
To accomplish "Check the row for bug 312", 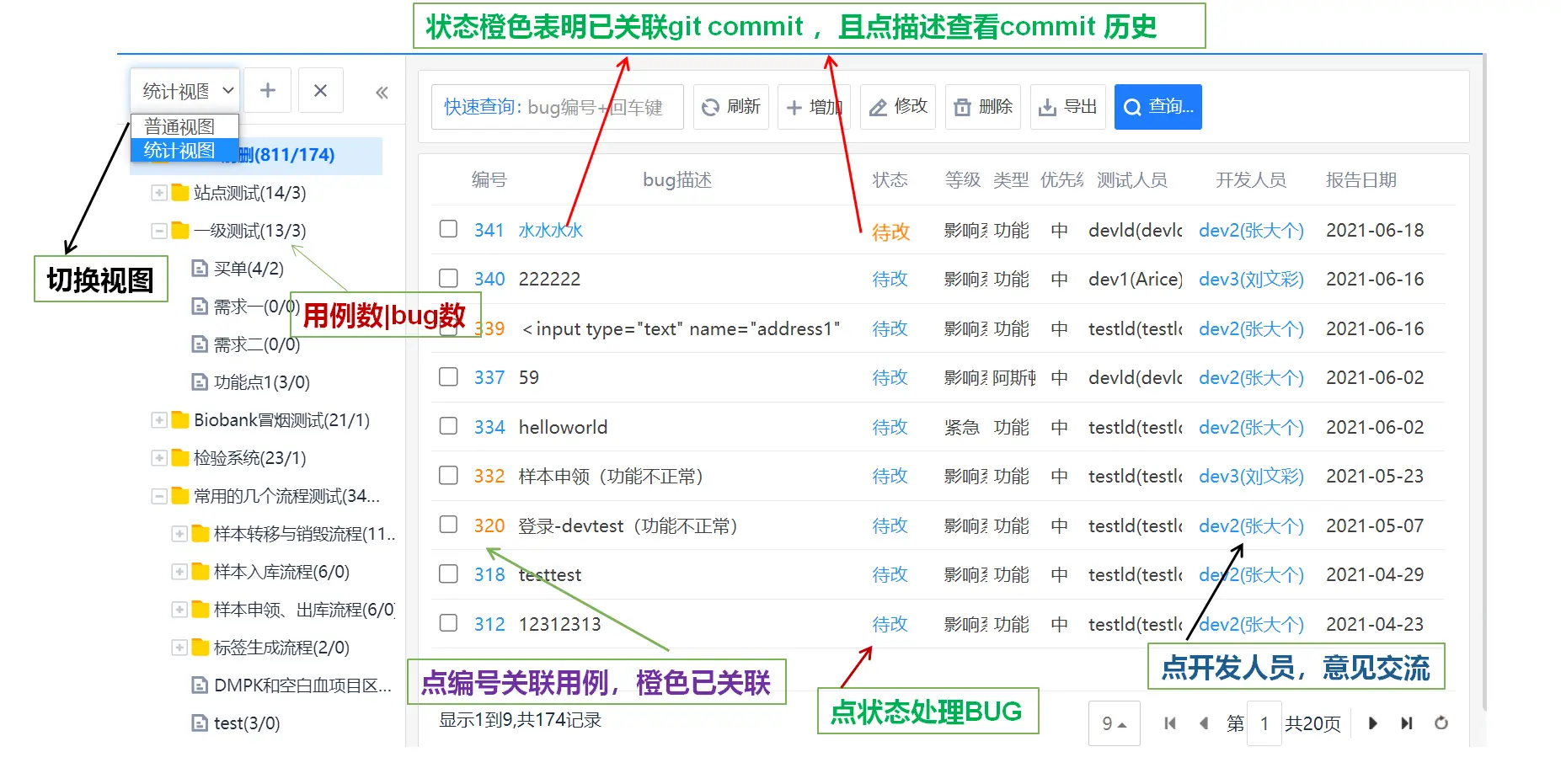I will (x=449, y=623).
